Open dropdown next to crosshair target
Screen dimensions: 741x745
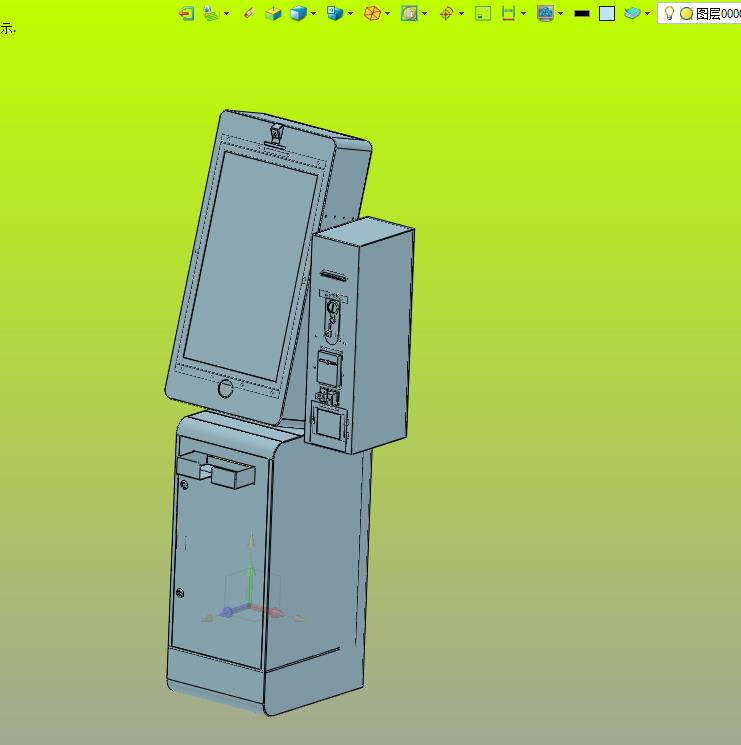[462, 14]
